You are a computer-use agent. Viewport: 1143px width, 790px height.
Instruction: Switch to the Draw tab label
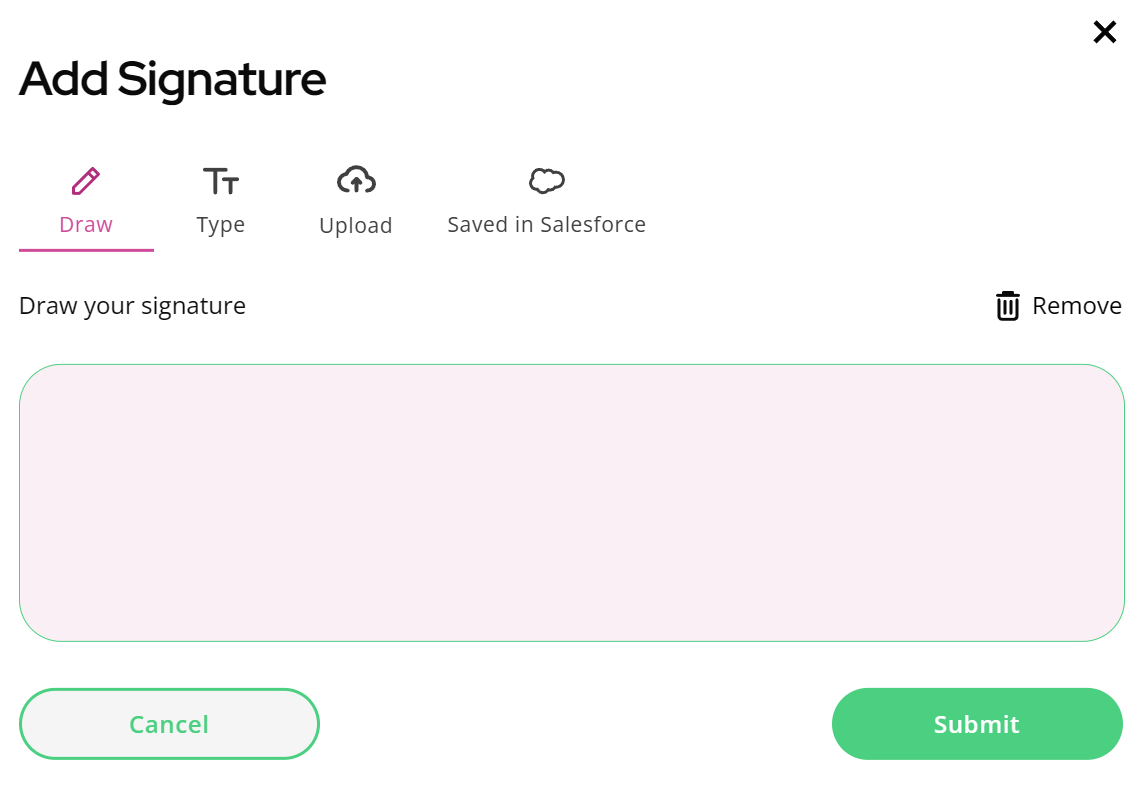86,224
